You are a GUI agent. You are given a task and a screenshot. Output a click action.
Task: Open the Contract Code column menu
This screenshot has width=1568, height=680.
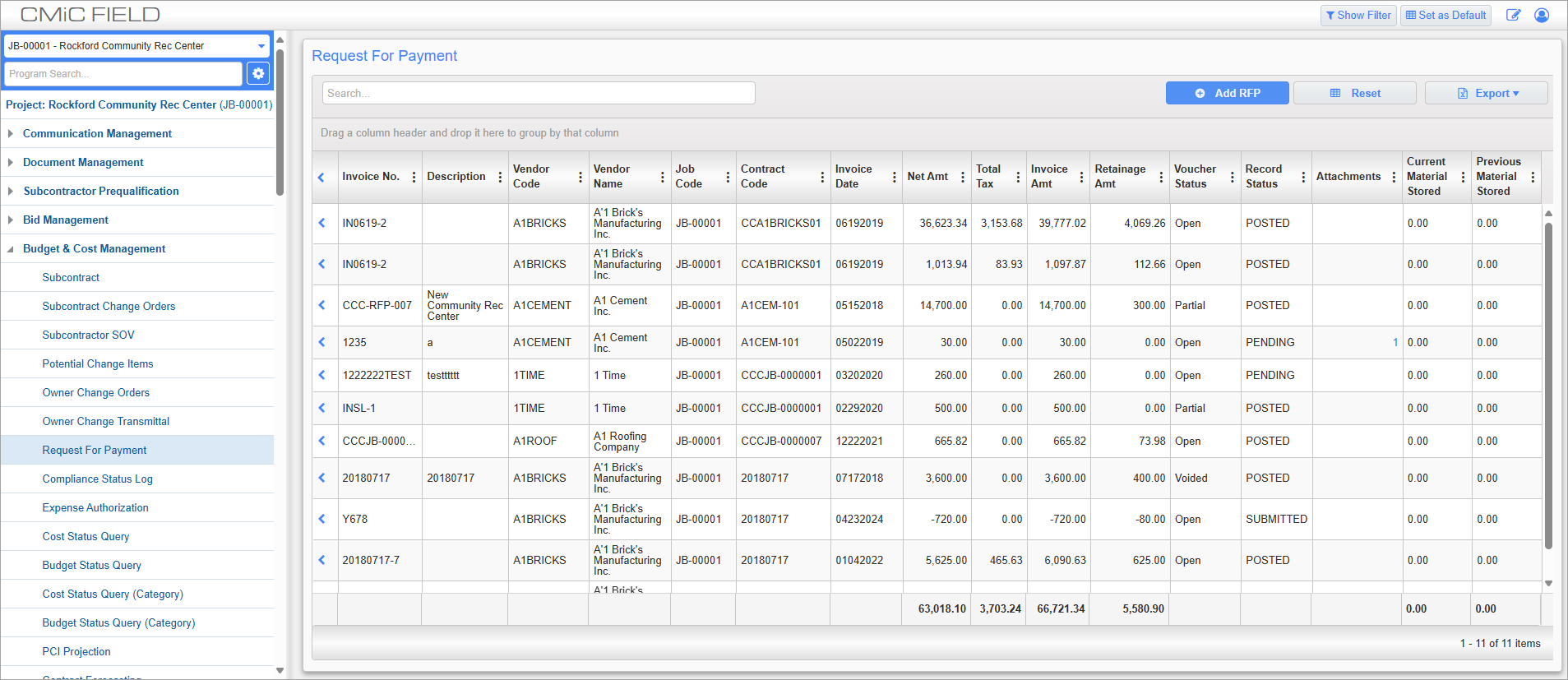coord(822,177)
